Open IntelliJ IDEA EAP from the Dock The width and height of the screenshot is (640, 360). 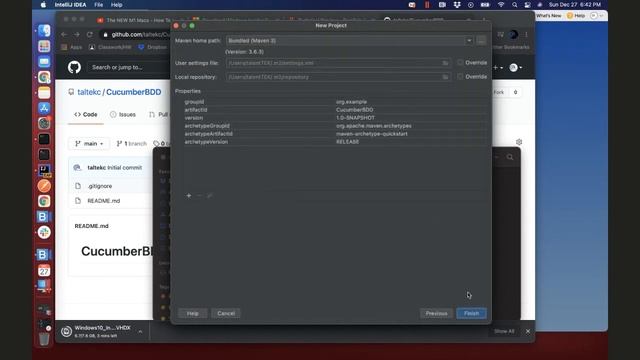(44, 170)
